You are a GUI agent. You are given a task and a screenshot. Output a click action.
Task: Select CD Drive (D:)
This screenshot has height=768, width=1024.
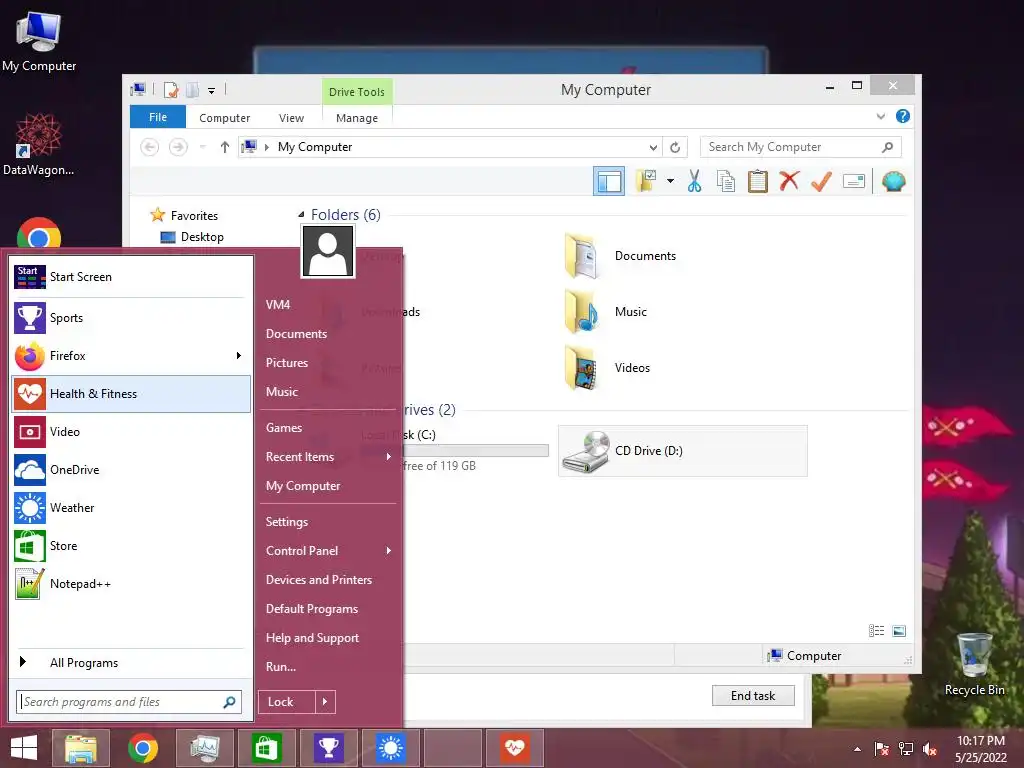point(682,451)
